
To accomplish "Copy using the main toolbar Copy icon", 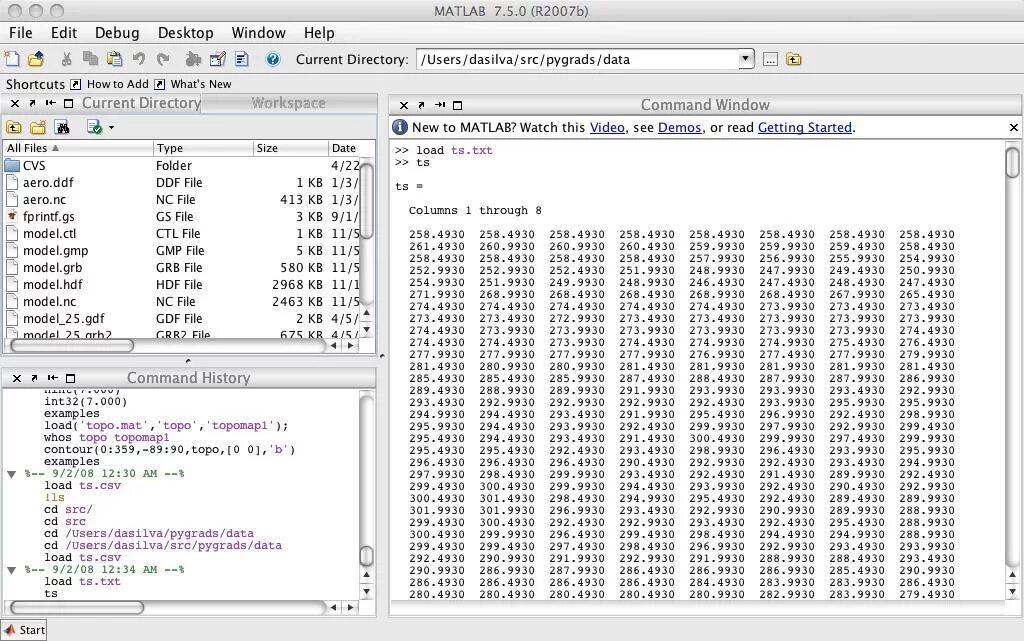I will 90,59.
